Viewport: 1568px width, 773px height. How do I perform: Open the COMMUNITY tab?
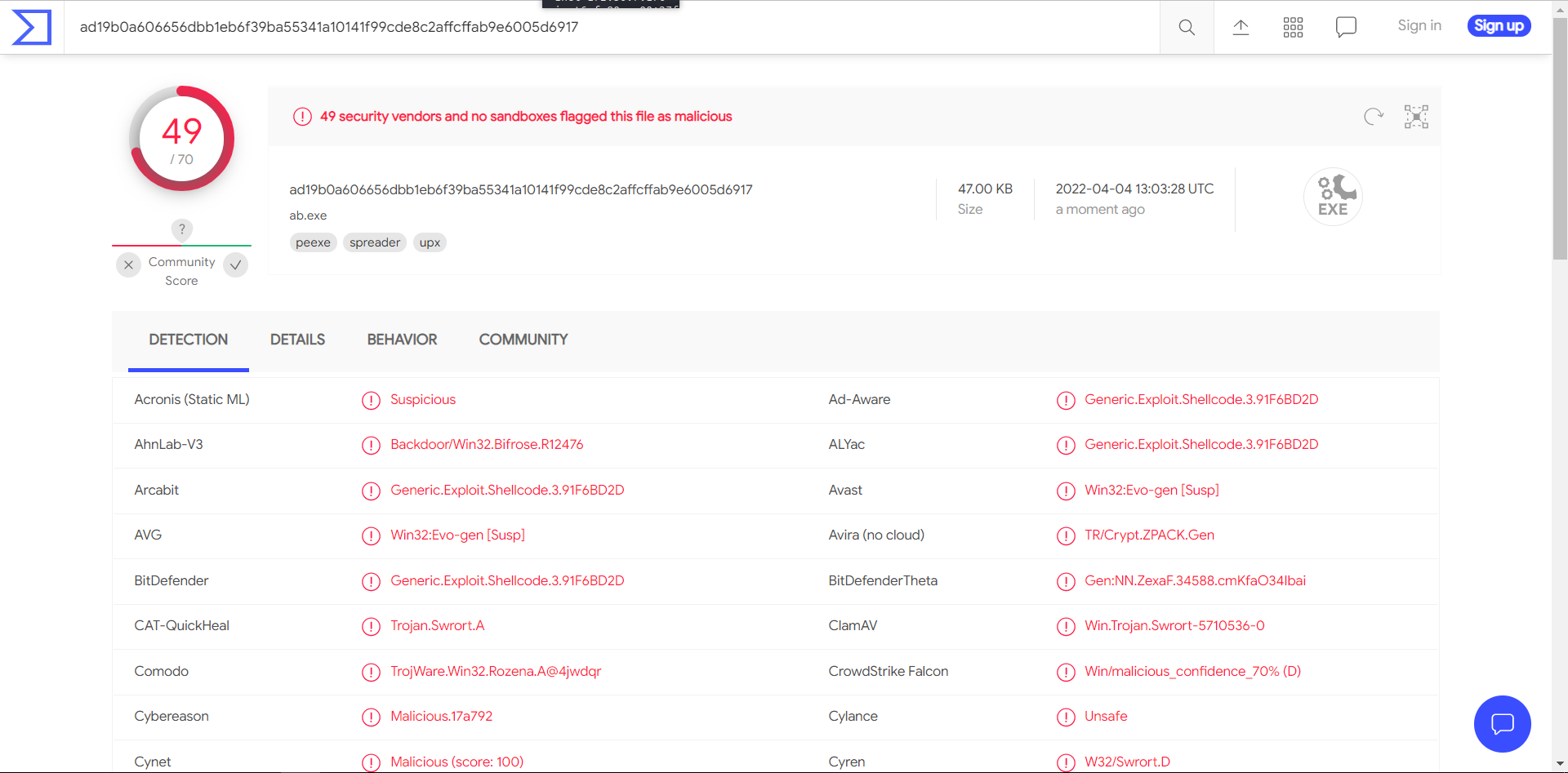tap(523, 340)
